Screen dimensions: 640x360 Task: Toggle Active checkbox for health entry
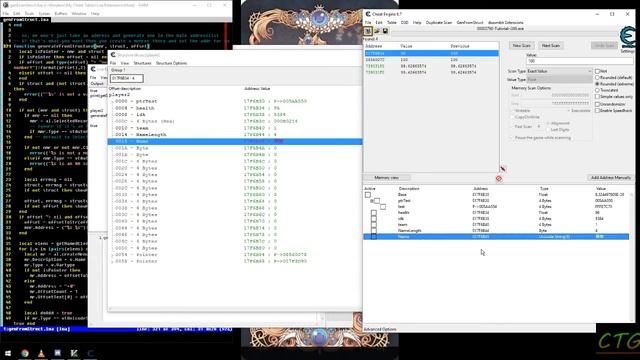click(x=373, y=213)
